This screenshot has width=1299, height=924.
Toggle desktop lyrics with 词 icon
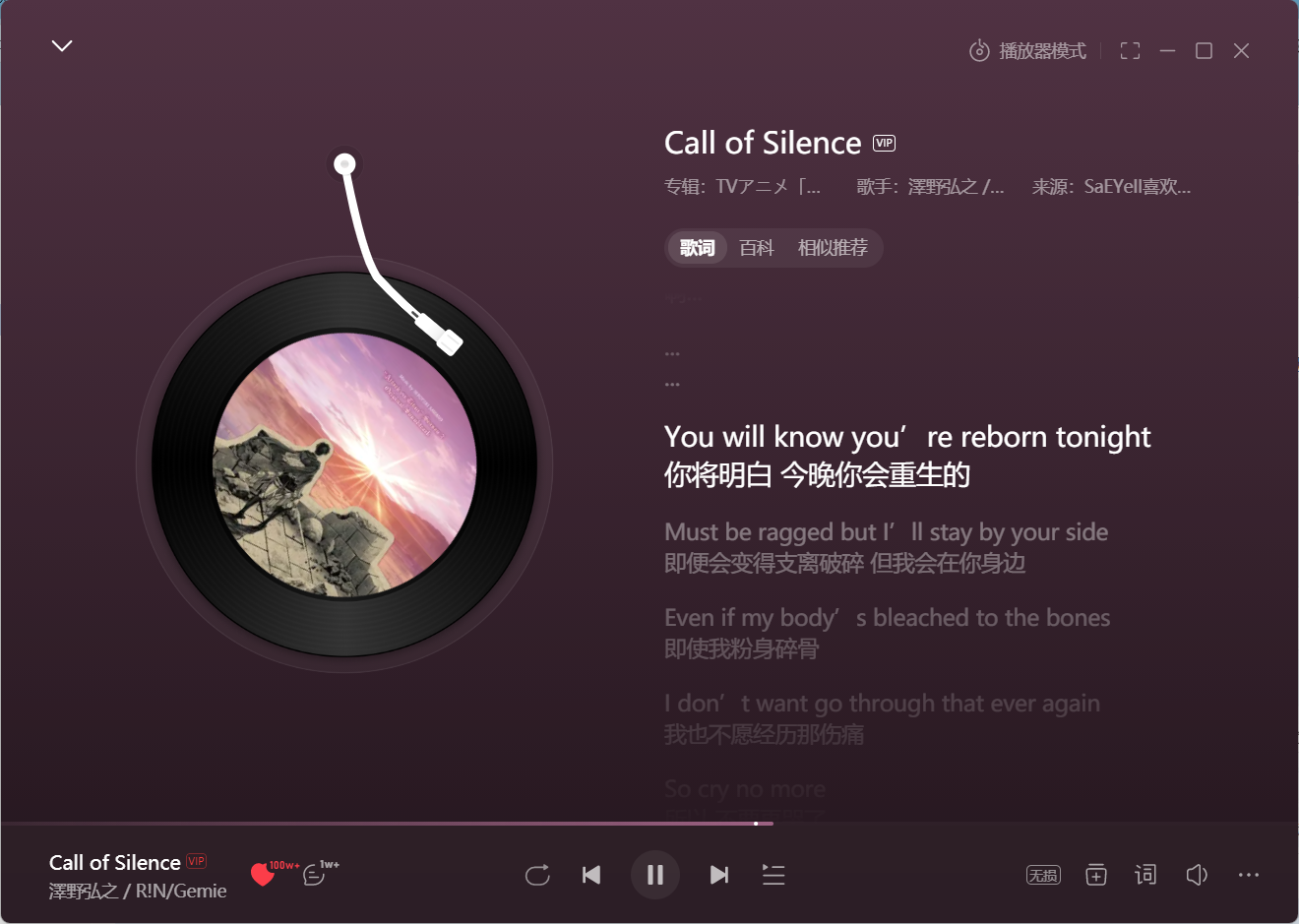pos(1145,875)
